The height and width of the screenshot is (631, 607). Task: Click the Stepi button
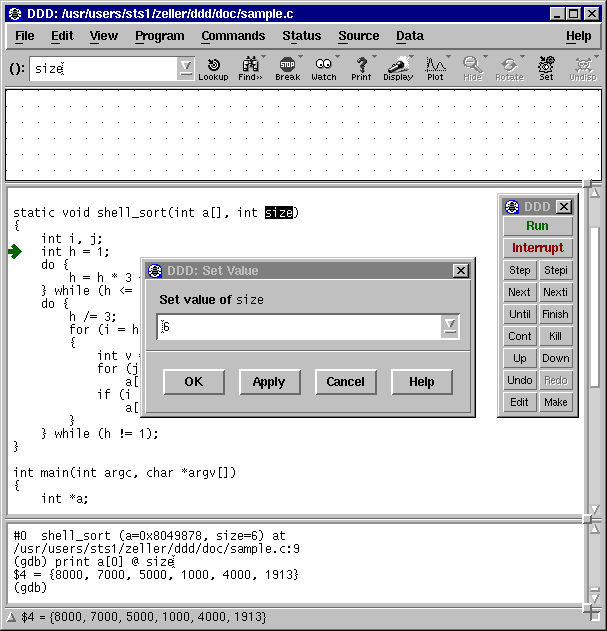point(555,270)
